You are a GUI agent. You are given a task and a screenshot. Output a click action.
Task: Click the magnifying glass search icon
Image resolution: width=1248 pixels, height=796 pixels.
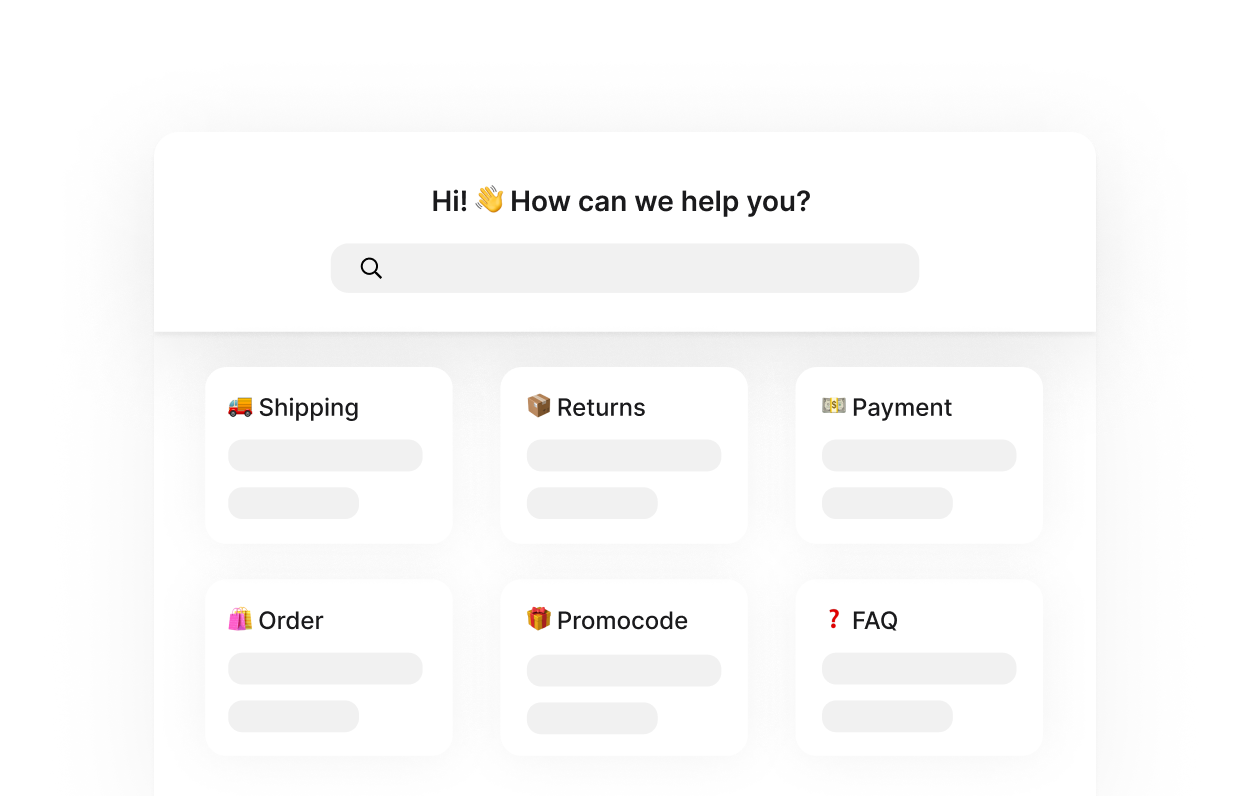371,268
